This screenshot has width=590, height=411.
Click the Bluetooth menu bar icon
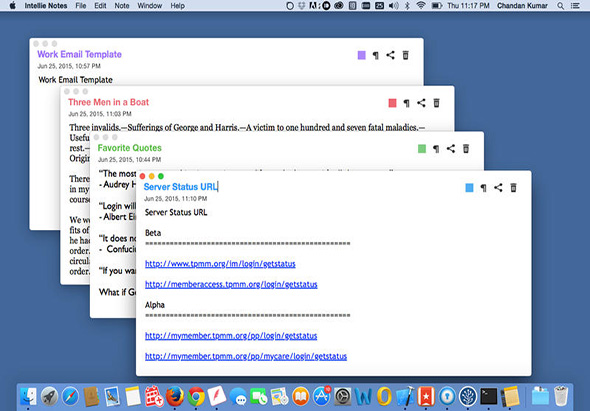pyautogui.click(x=407, y=6)
